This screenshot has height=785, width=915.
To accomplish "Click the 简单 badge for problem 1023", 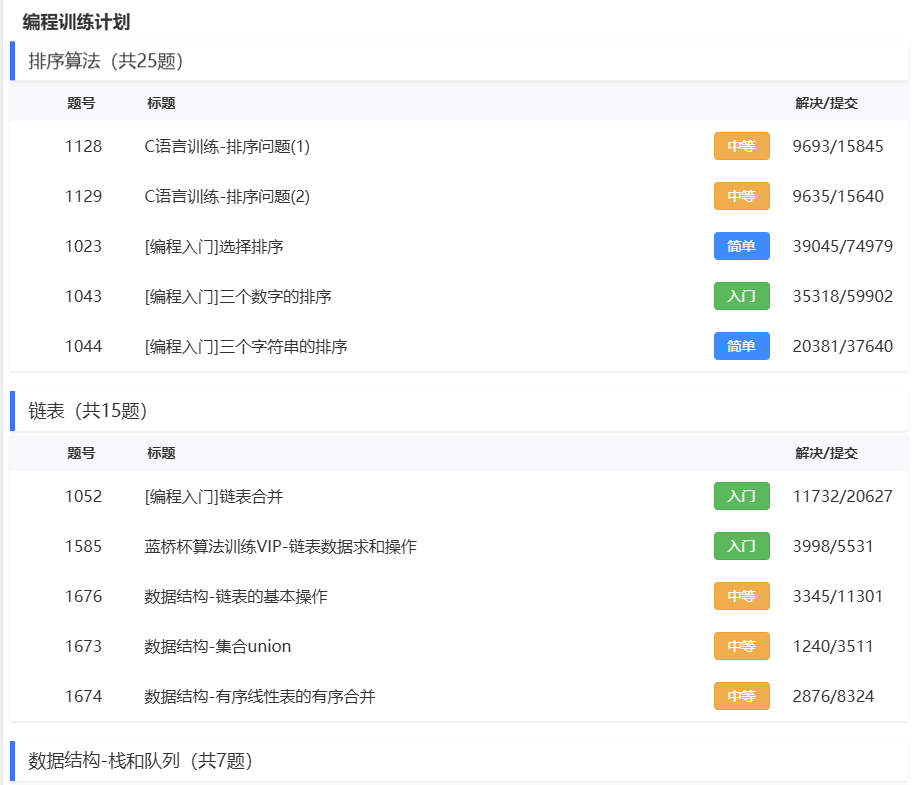I will (742, 246).
